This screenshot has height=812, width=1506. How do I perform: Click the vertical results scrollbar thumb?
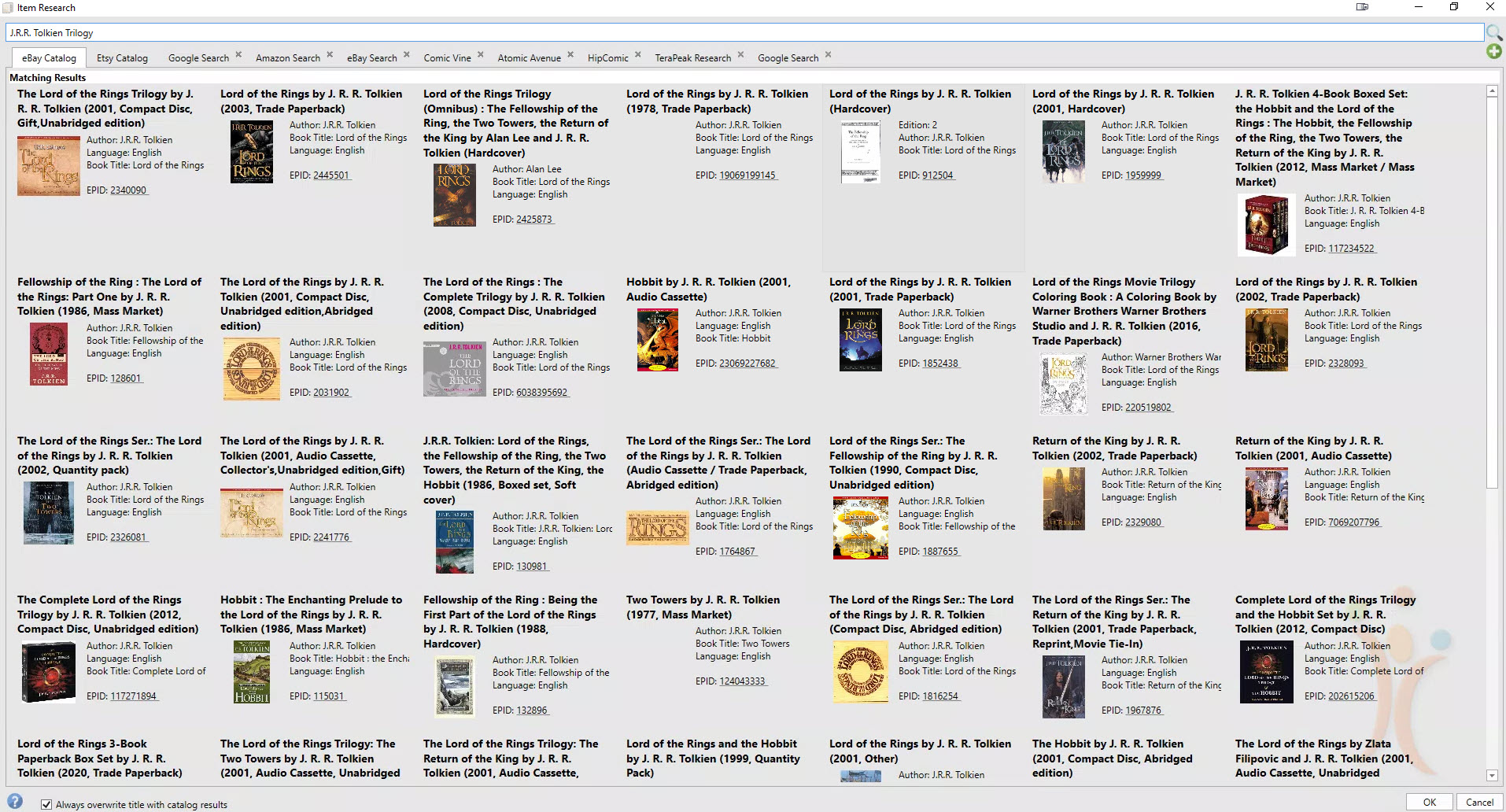pyautogui.click(x=1492, y=293)
